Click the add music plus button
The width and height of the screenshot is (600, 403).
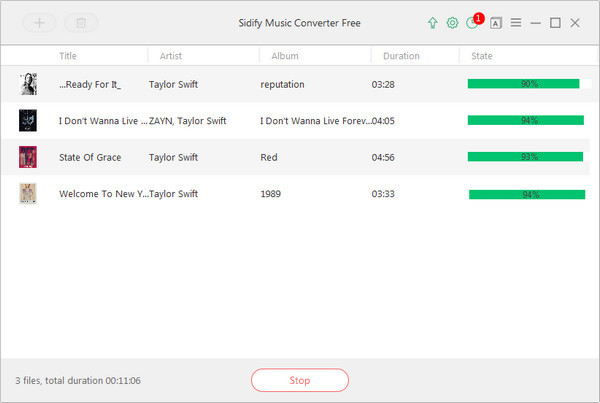pos(39,23)
